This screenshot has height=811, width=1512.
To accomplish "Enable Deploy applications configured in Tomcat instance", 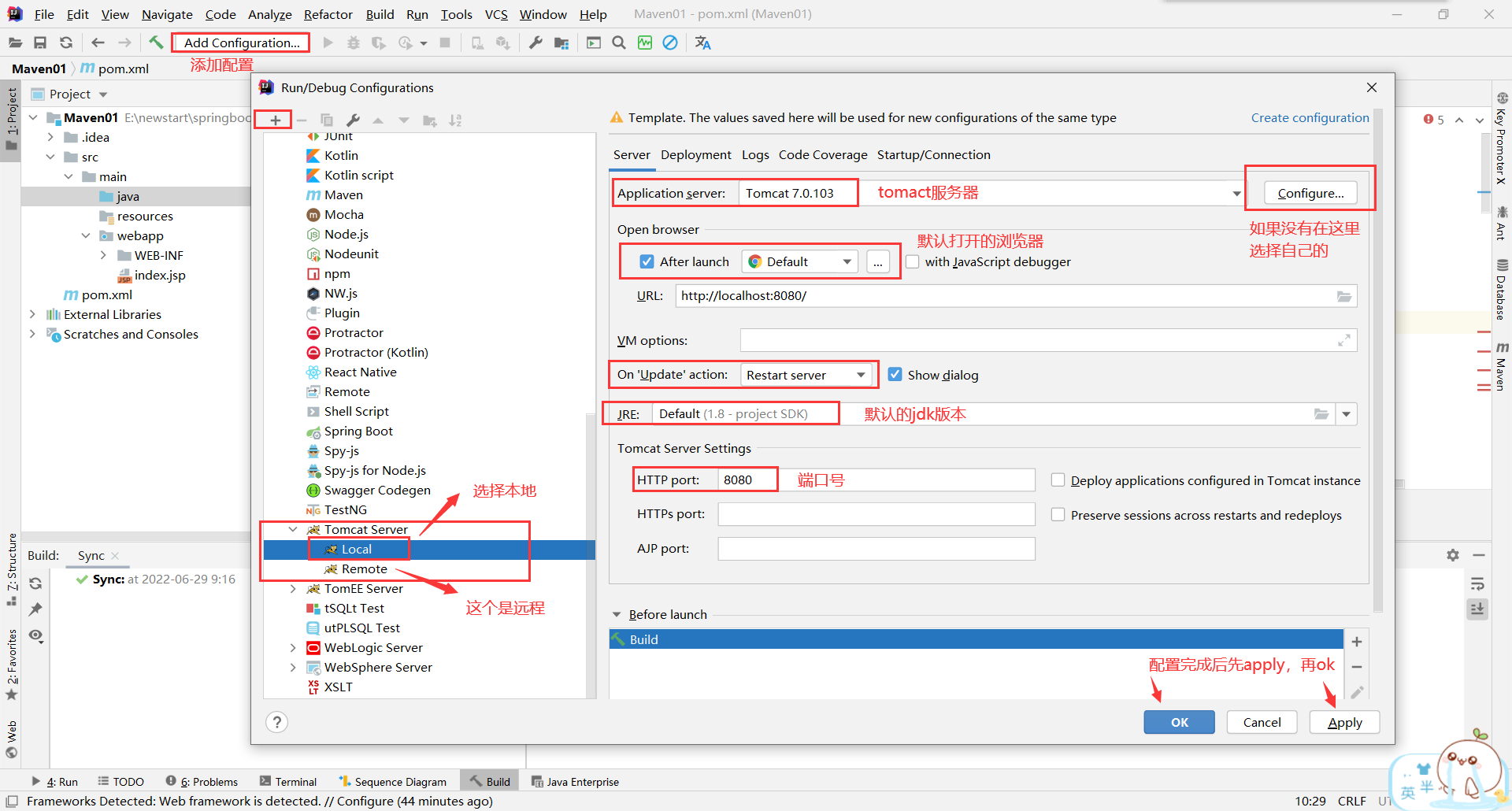I will (x=1058, y=480).
